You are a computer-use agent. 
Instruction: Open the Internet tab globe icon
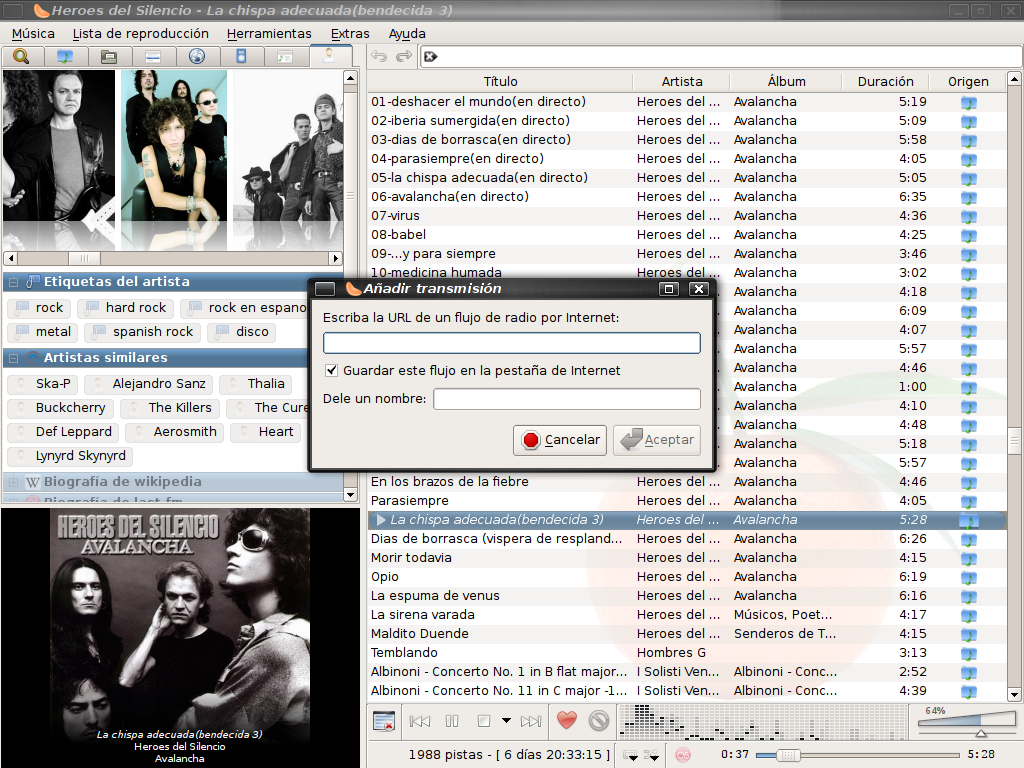(197, 57)
